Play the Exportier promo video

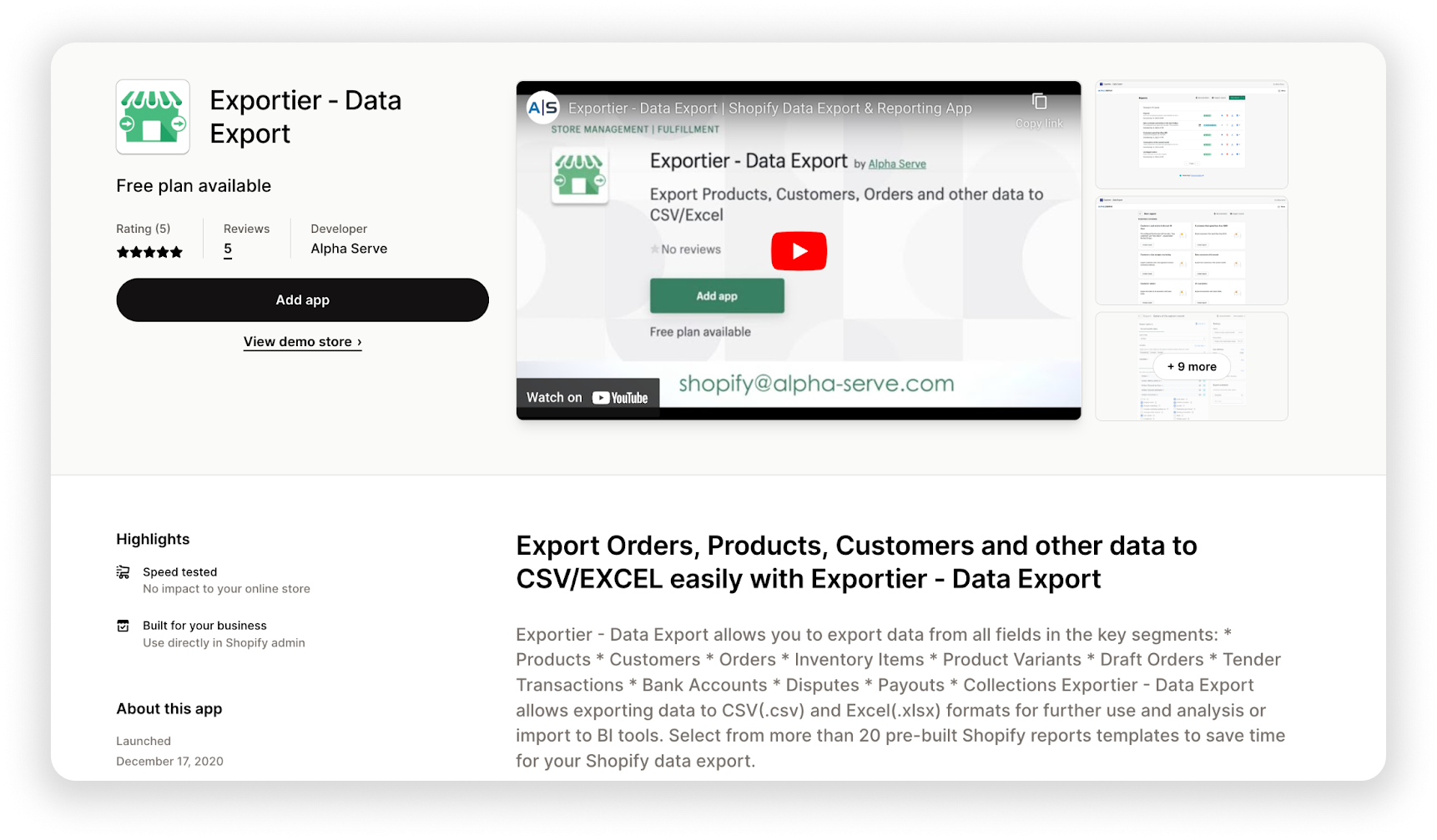pos(799,250)
